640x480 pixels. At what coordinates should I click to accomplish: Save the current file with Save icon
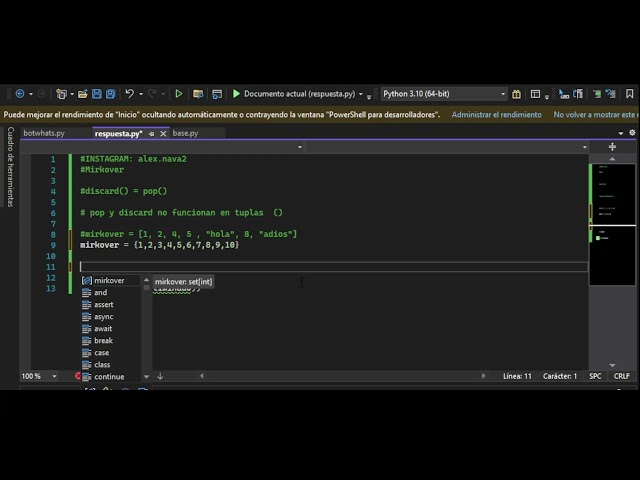pyautogui.click(x=97, y=94)
